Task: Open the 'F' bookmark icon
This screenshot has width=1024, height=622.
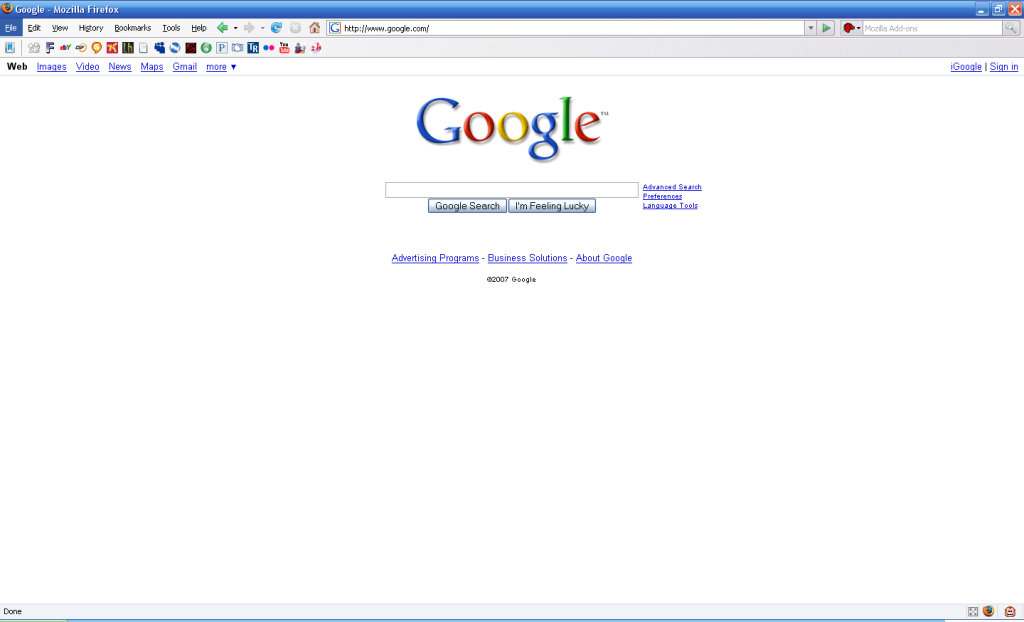Action: click(50, 48)
